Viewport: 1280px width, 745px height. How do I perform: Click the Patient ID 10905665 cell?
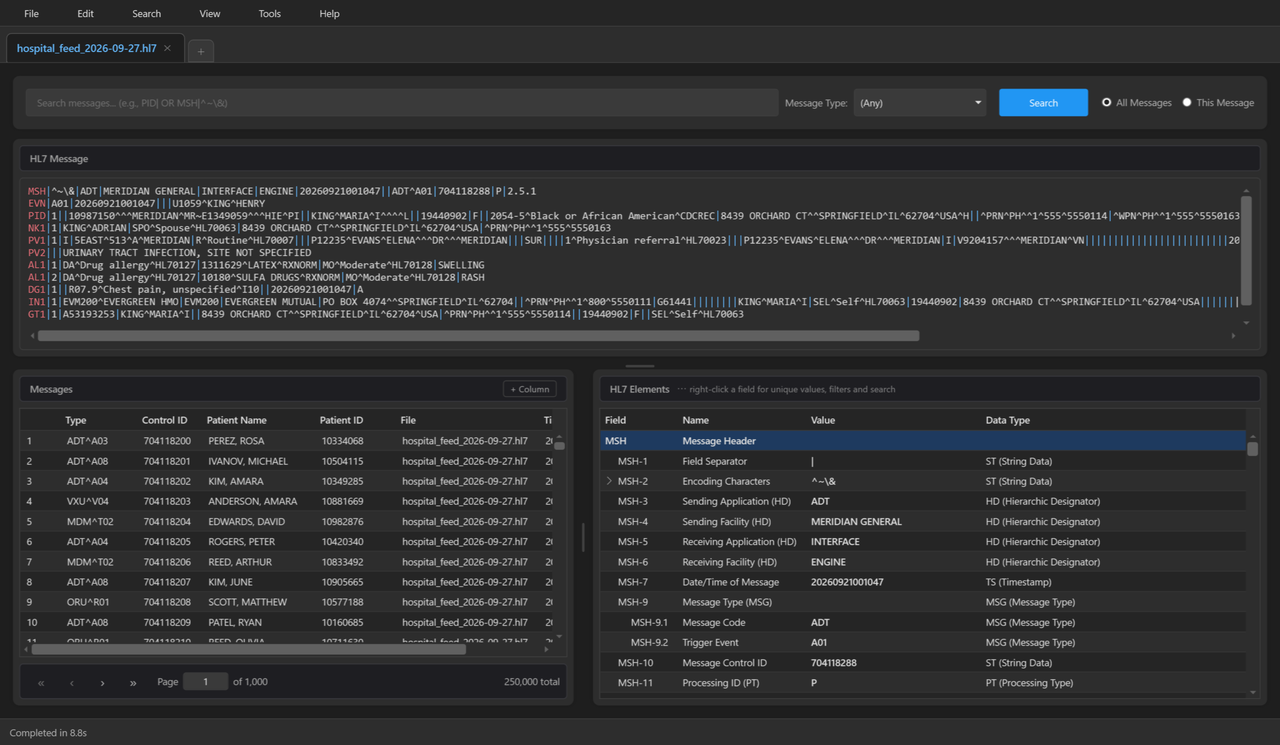coord(342,582)
